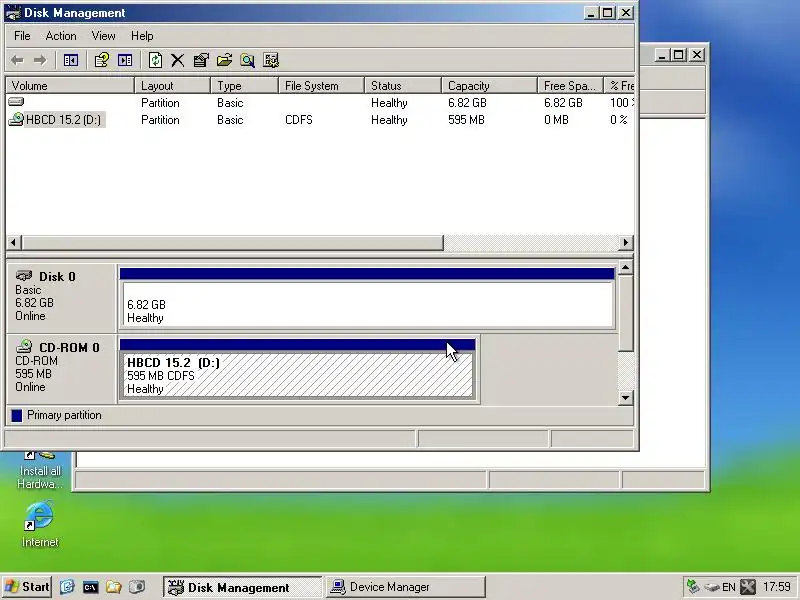The image size is (800, 600).
Task: Maximize the background Device Manager window
Action: 679,55
